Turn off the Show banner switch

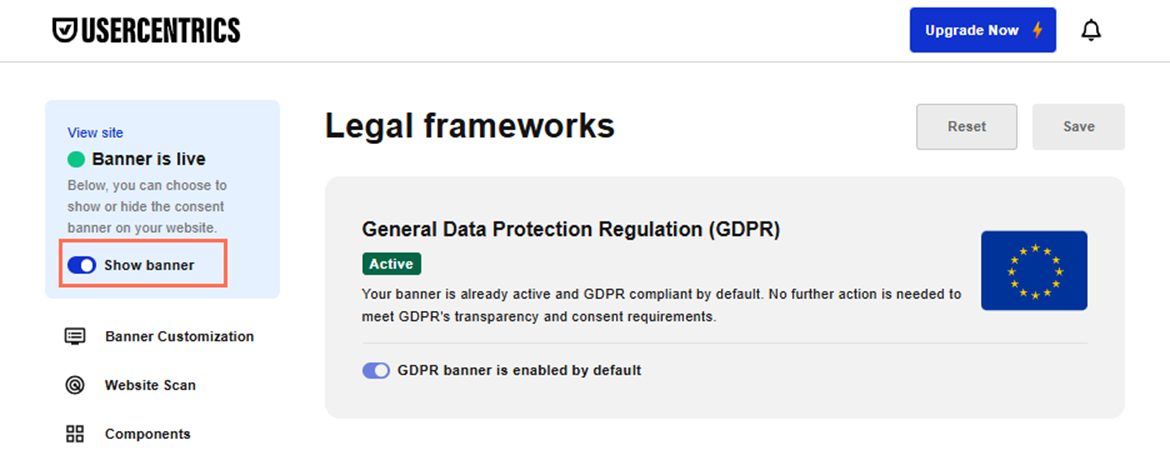(81, 265)
